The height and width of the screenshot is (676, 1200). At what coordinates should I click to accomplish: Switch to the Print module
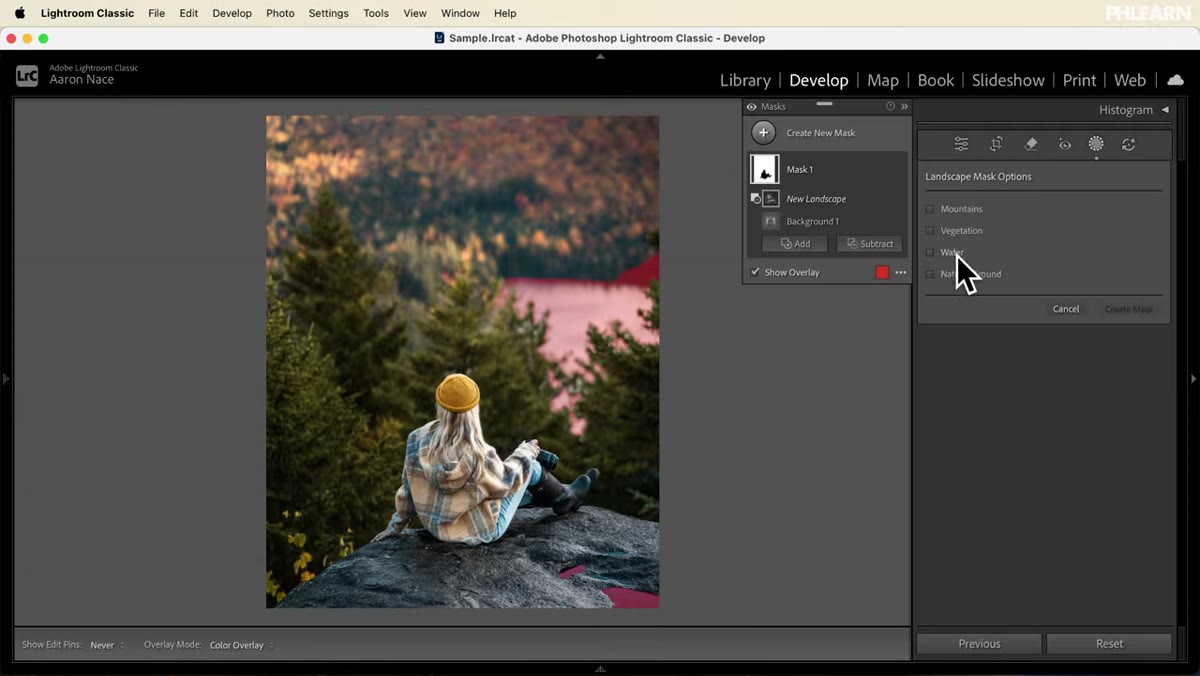click(x=1079, y=80)
